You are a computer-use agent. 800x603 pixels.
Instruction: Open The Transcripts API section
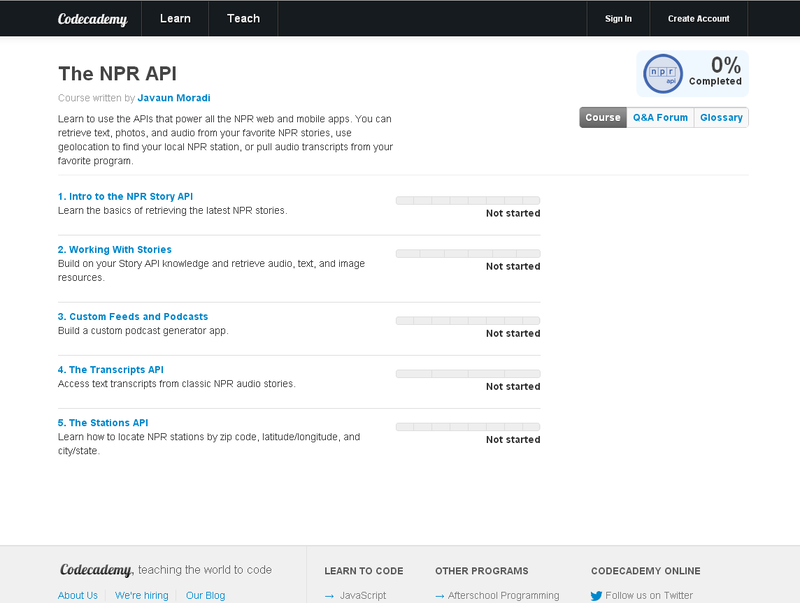[111, 369]
